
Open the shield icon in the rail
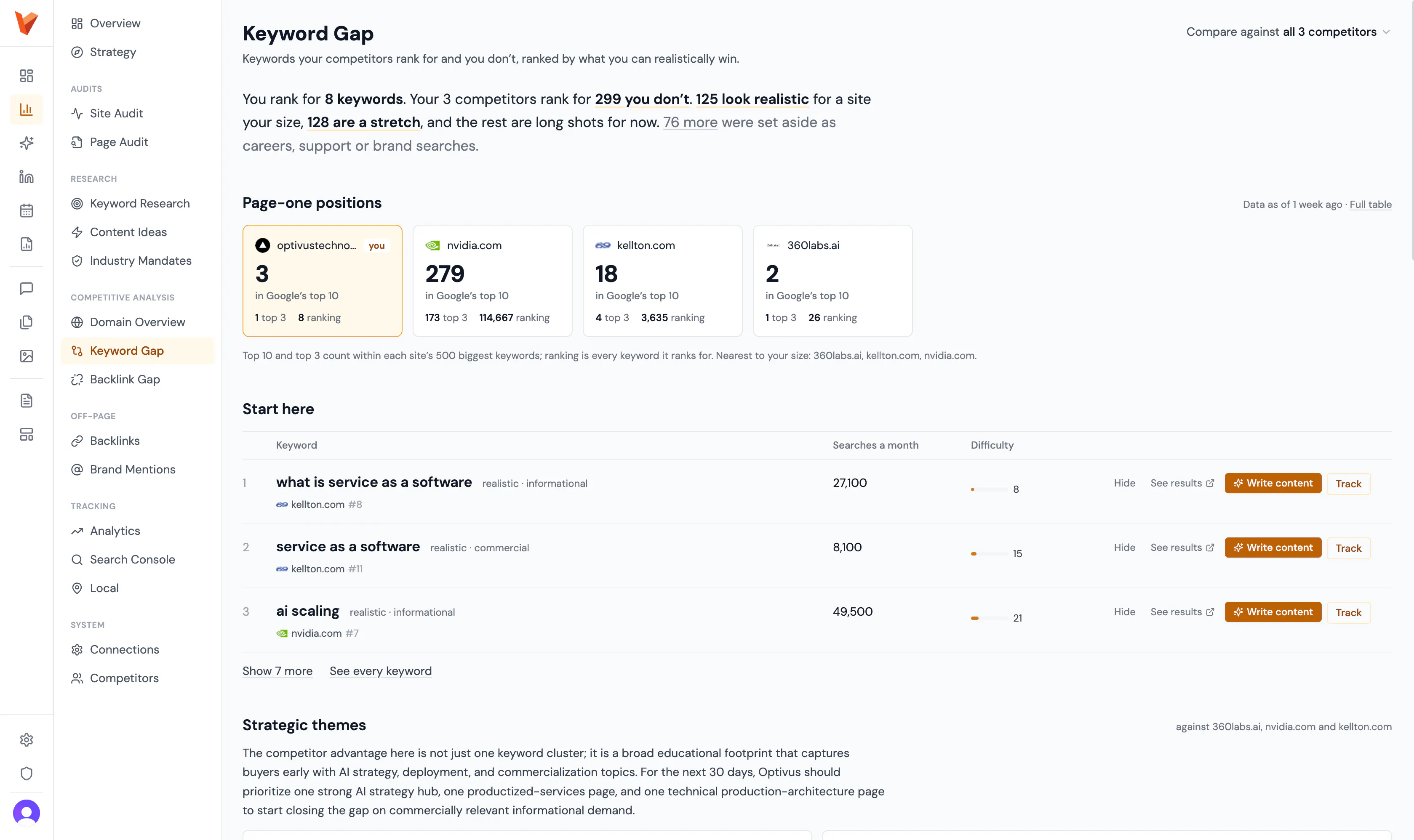[27, 774]
